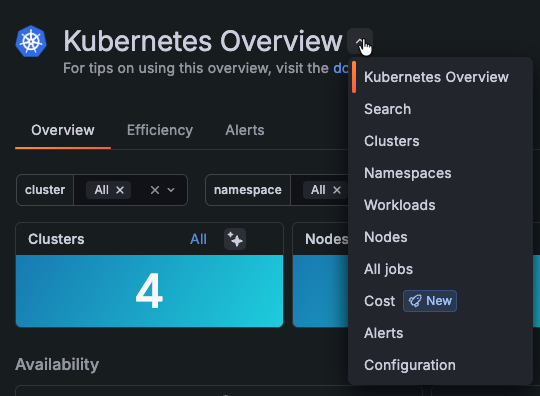The image size is (540, 396).
Task: Click the Kubernetes Overview page title
Action: [x=203, y=41]
